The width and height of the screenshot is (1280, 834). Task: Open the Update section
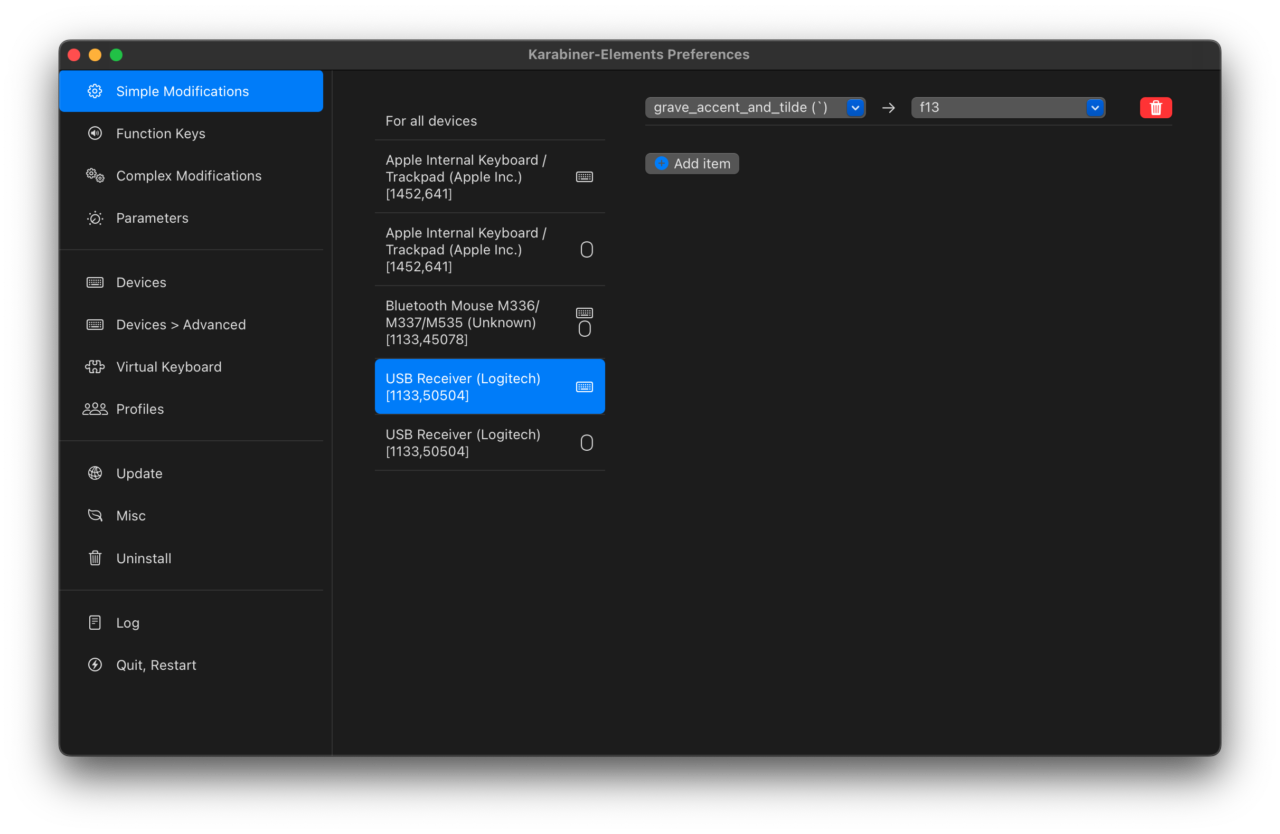tap(192, 473)
